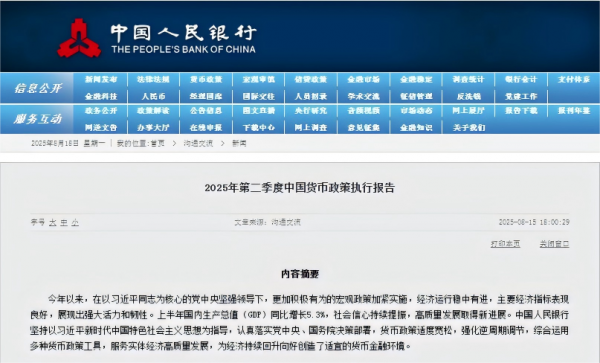
Task: Click the 信息公开 section header
Action: click(x=38, y=88)
